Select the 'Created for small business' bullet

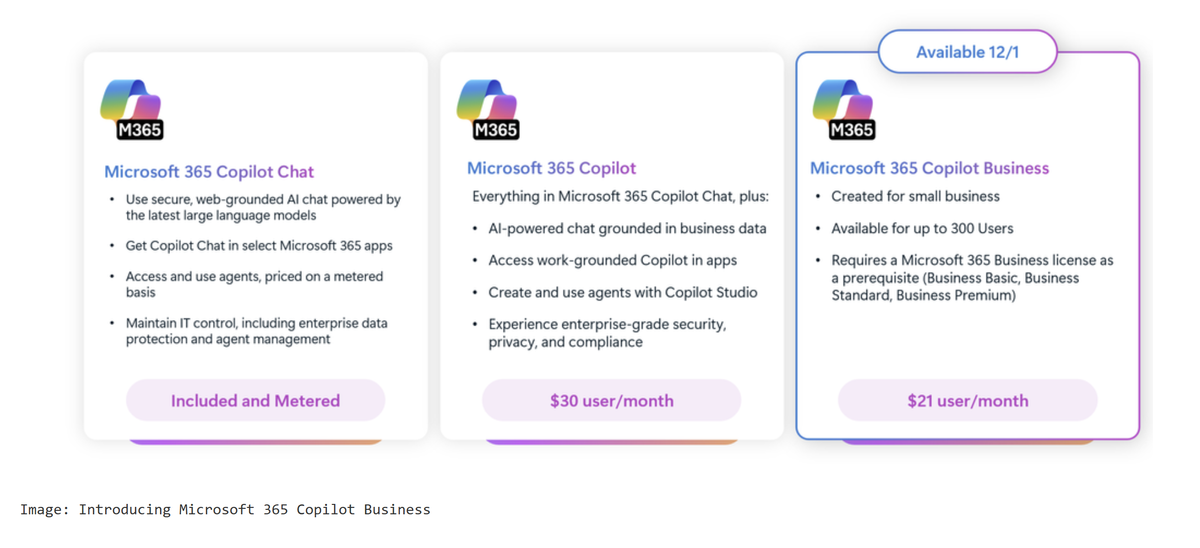[x=915, y=196]
